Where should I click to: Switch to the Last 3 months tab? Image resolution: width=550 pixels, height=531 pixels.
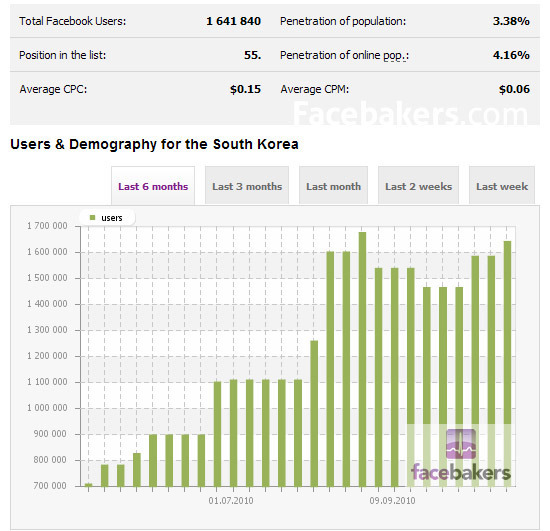[247, 186]
